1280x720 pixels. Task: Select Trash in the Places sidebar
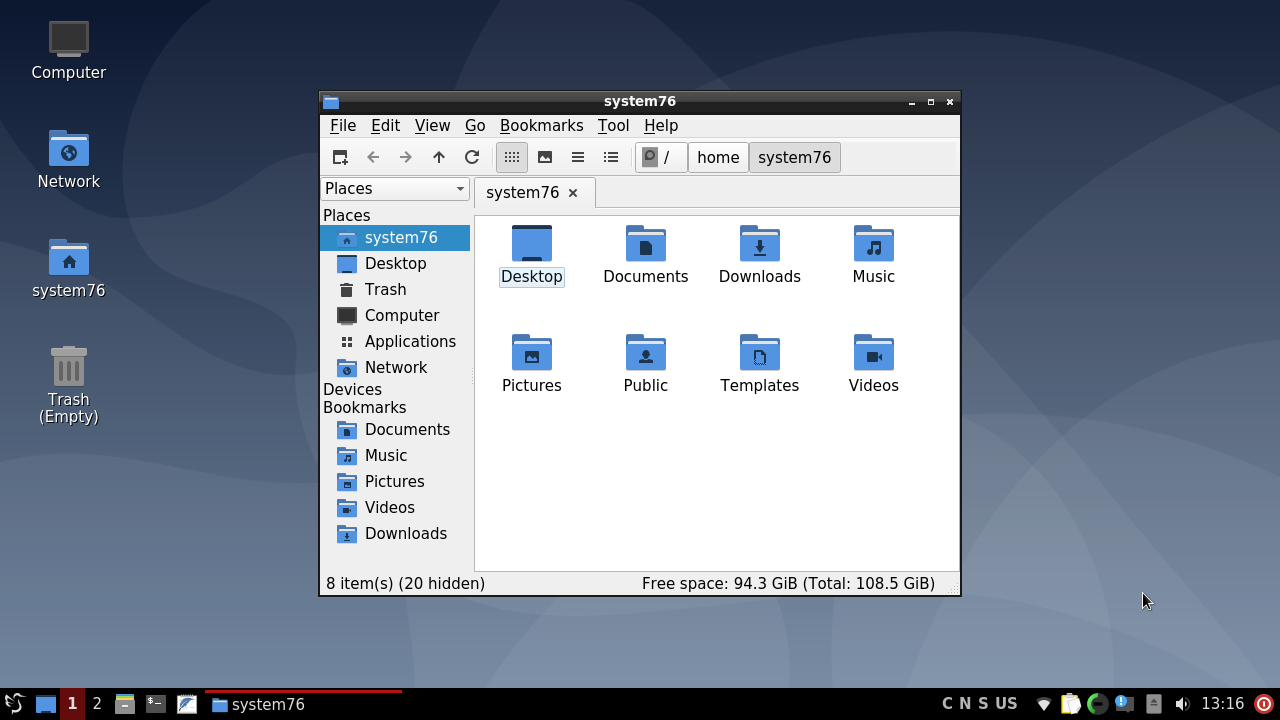[x=385, y=289]
